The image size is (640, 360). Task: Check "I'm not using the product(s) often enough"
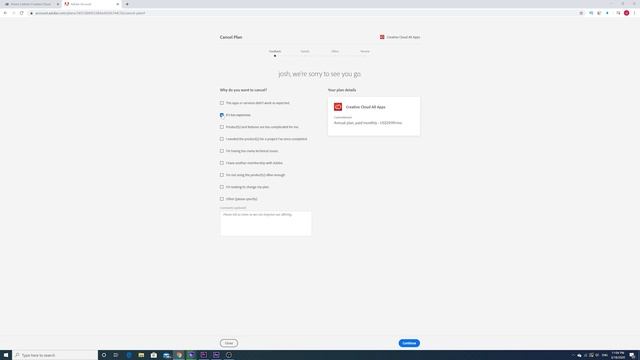click(x=222, y=175)
